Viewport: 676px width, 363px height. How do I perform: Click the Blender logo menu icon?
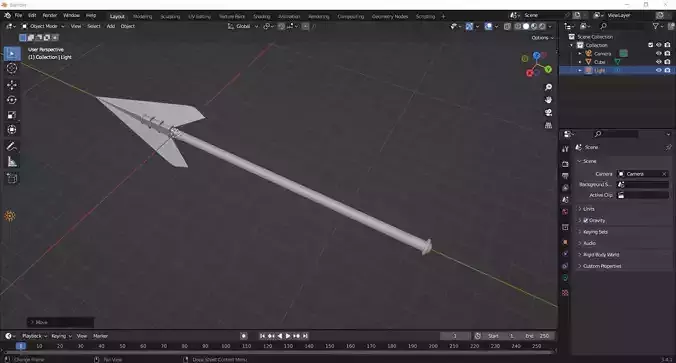pos(7,16)
